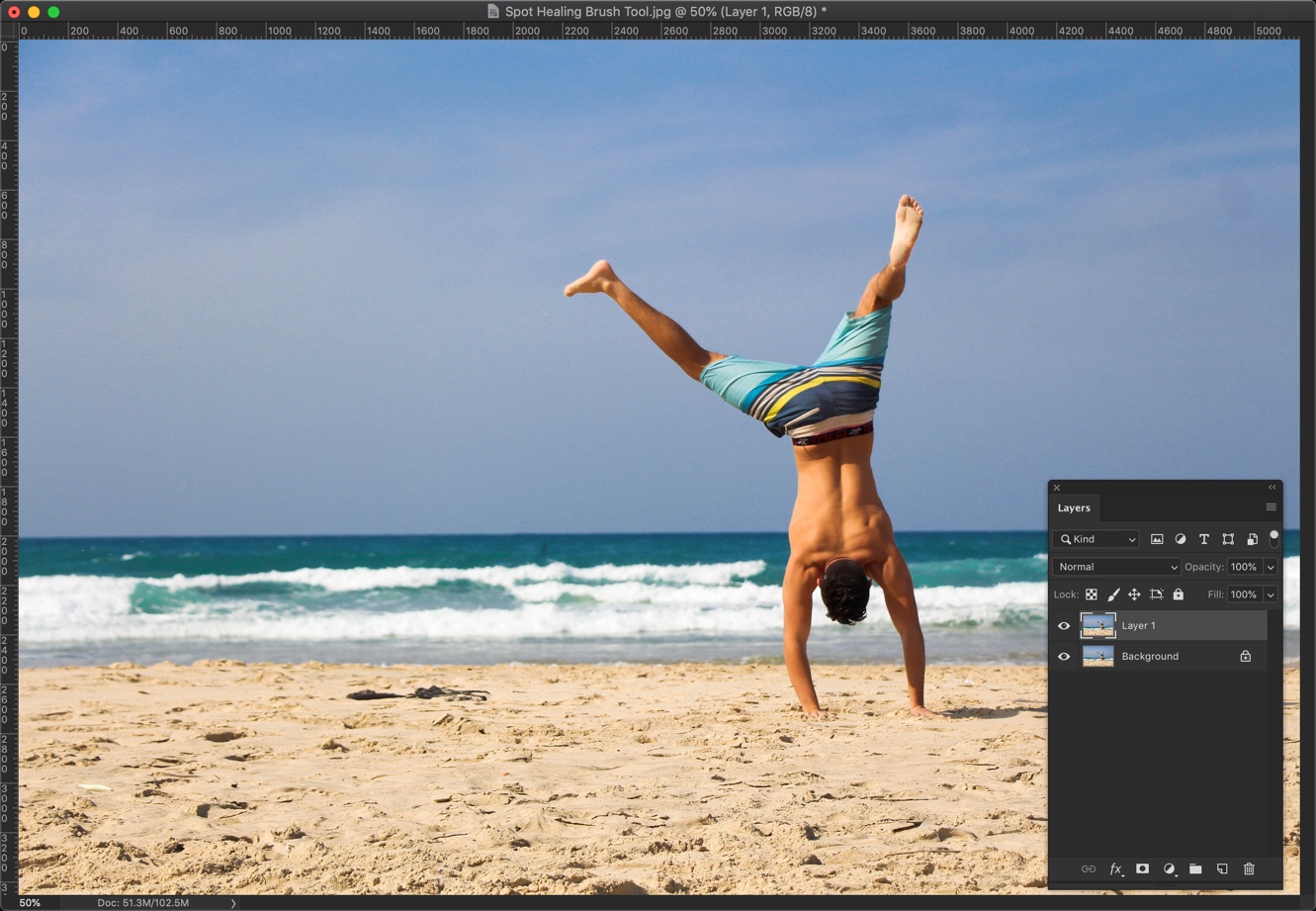The image size is (1316, 911).
Task: Select Background layer name text
Action: [1150, 656]
